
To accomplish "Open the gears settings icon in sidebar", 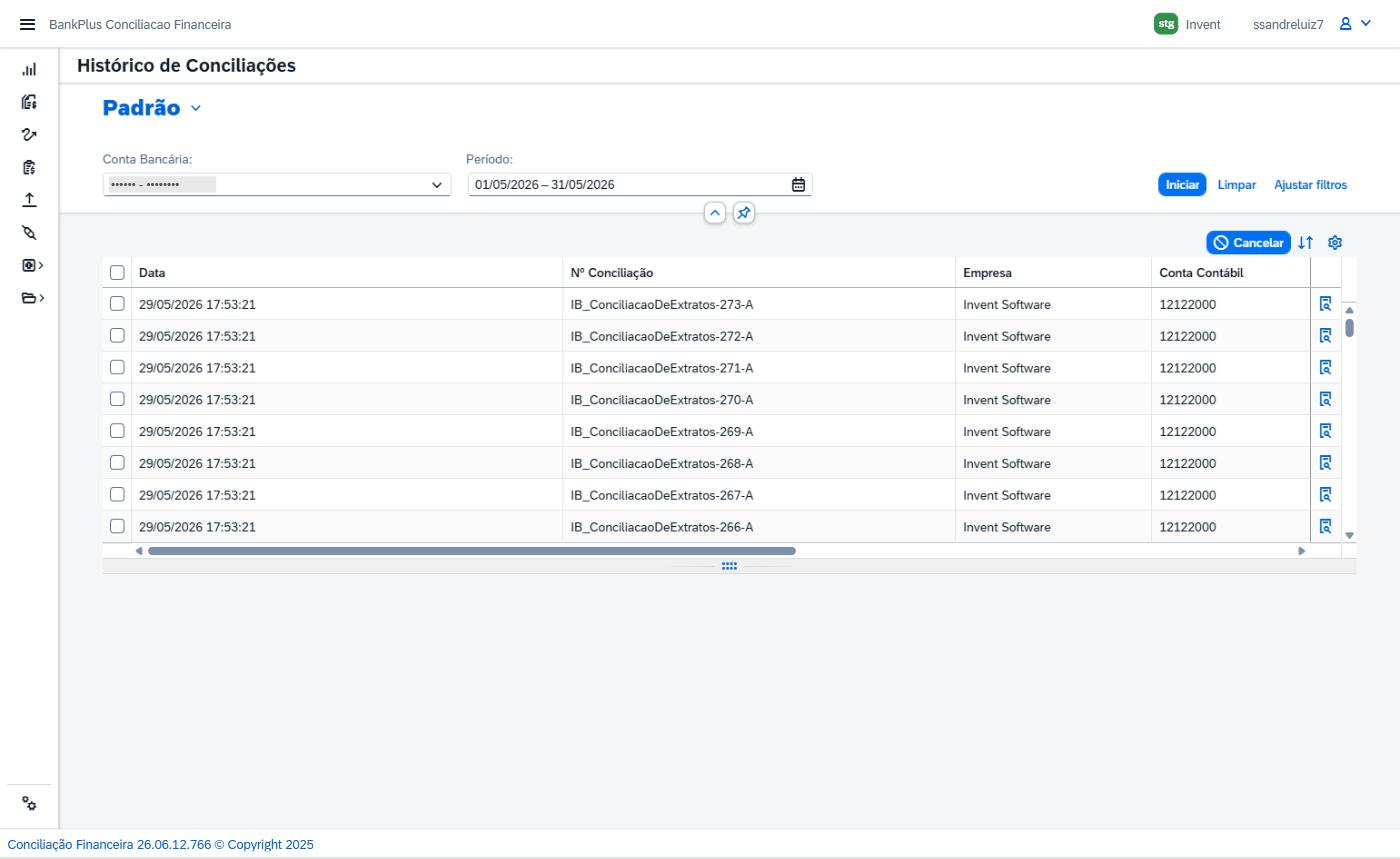I will 29,805.
